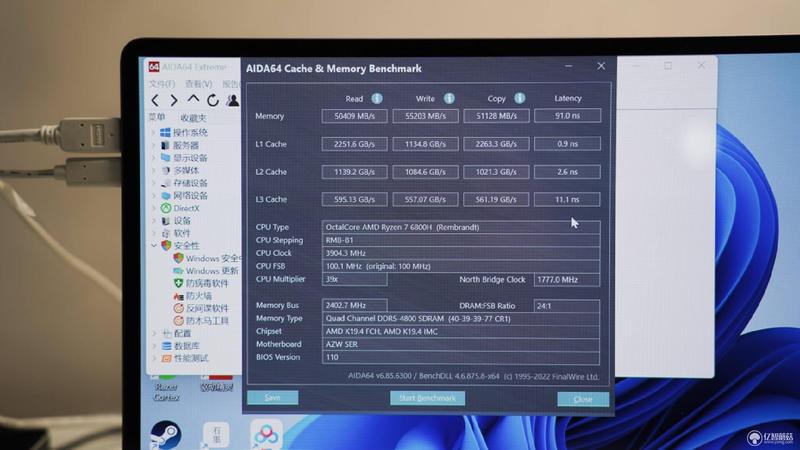800x450 pixels.
Task: Click the shield icon beside Windows 安全
Action: 178,258
